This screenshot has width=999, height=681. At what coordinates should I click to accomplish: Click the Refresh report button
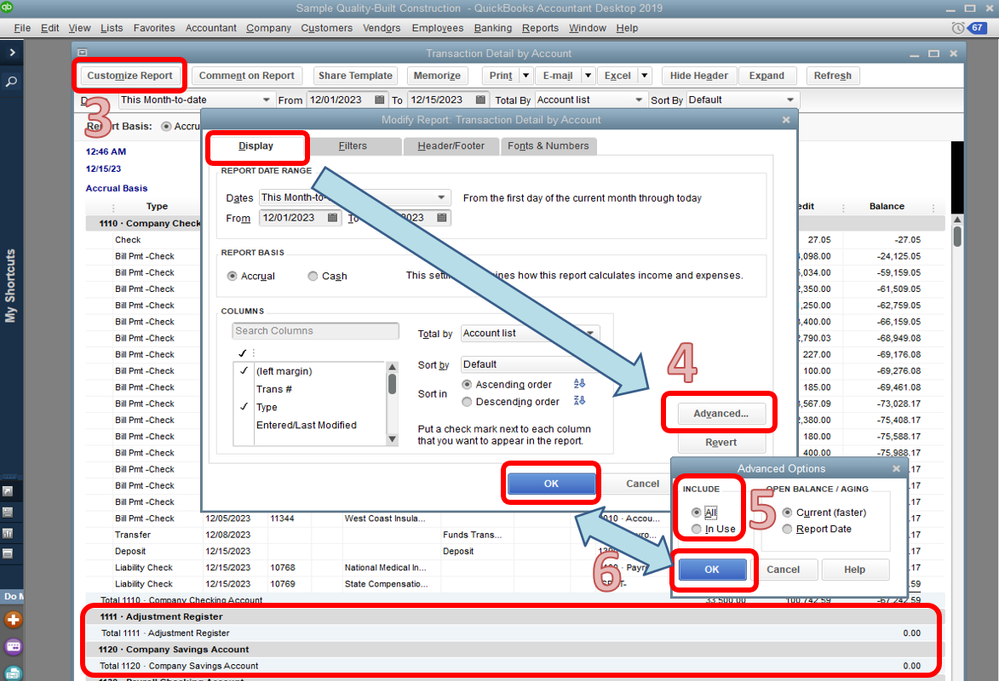tap(833, 76)
